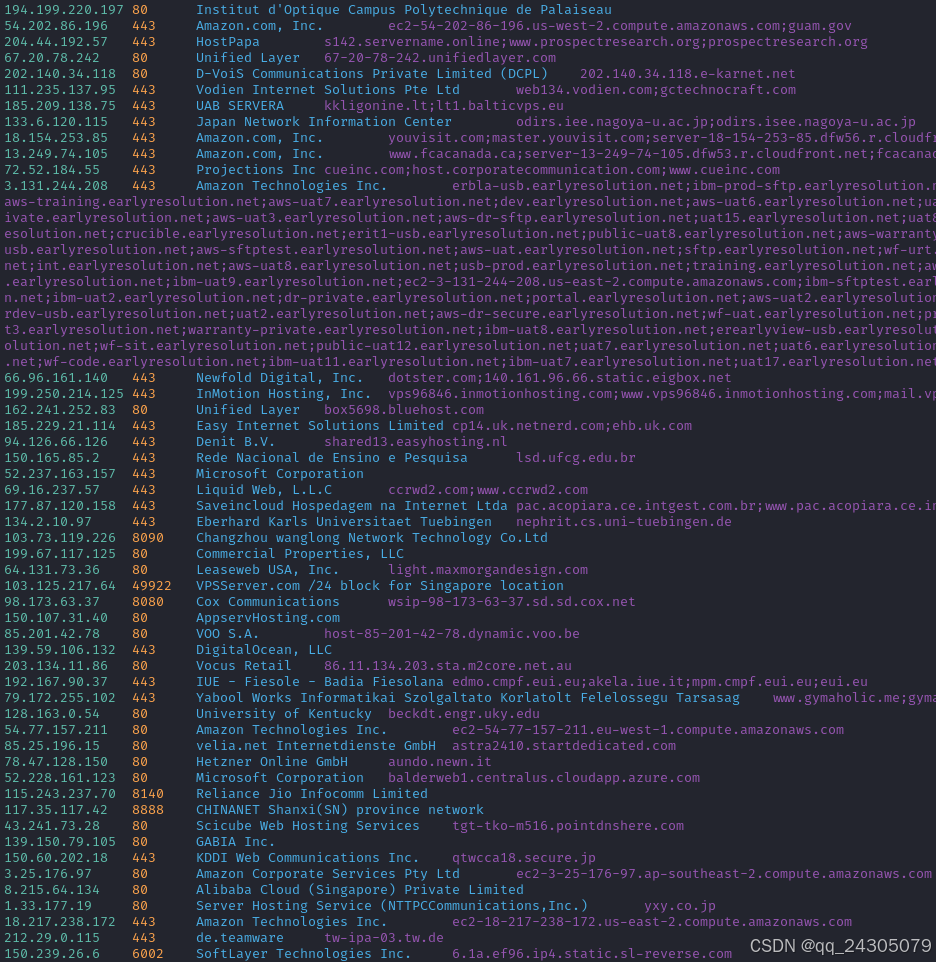Click wsip-98-173-63-37.sd.sd.cox.net hostname

512,601
